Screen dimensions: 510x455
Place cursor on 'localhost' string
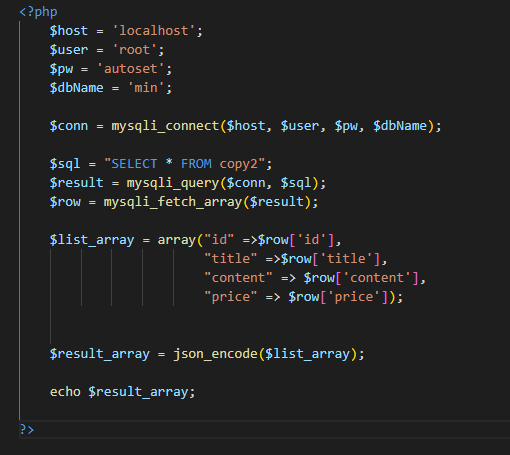coord(154,31)
